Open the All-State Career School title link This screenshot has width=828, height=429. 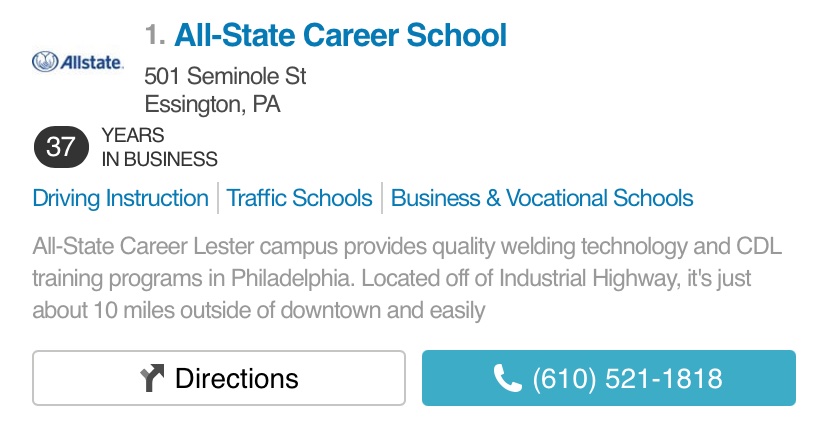340,35
